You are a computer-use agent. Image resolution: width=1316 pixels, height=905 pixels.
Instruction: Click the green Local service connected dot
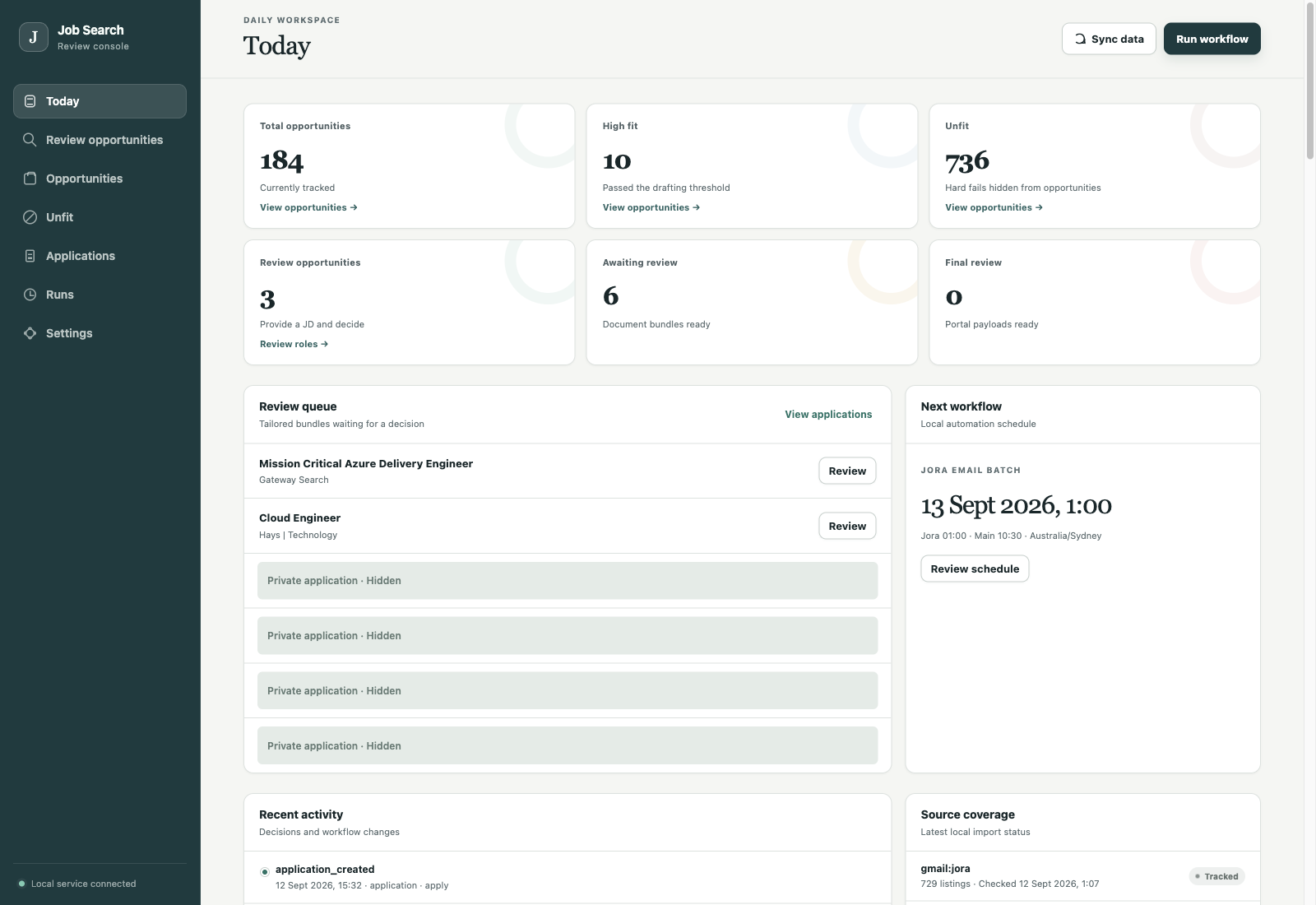point(21,884)
